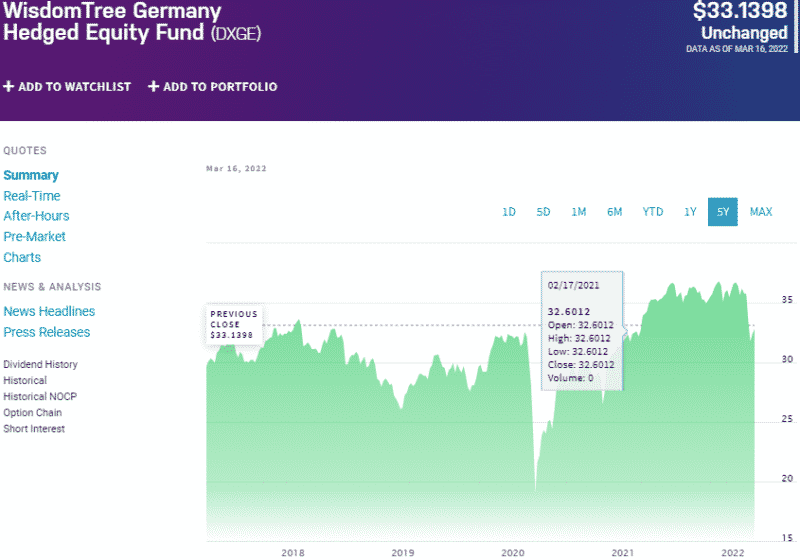Open News Headlines section
Viewport: 800px width, 560px height.
click(49, 311)
